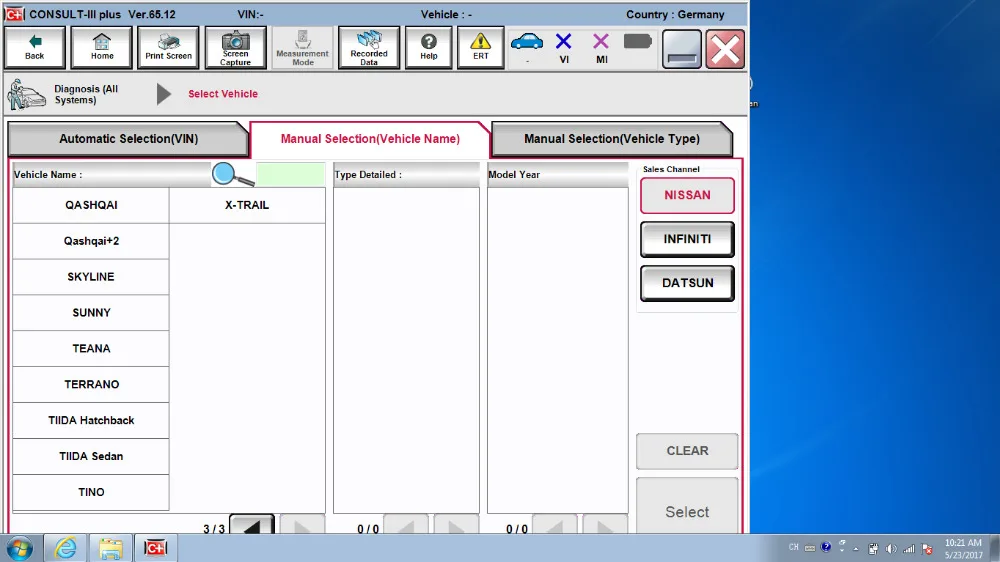Click the Back toolbar button
The width and height of the screenshot is (1000, 562).
[x=34, y=47]
